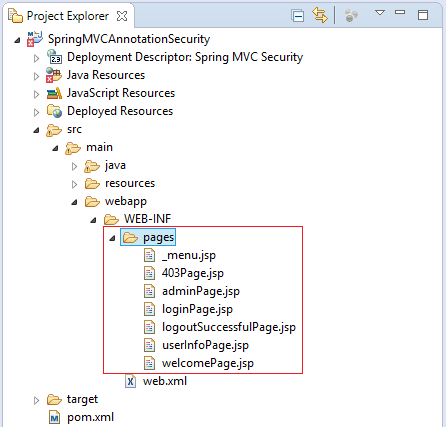Close the Project Explorer tab
Screen dimensions: 446x427
[x=122, y=16]
